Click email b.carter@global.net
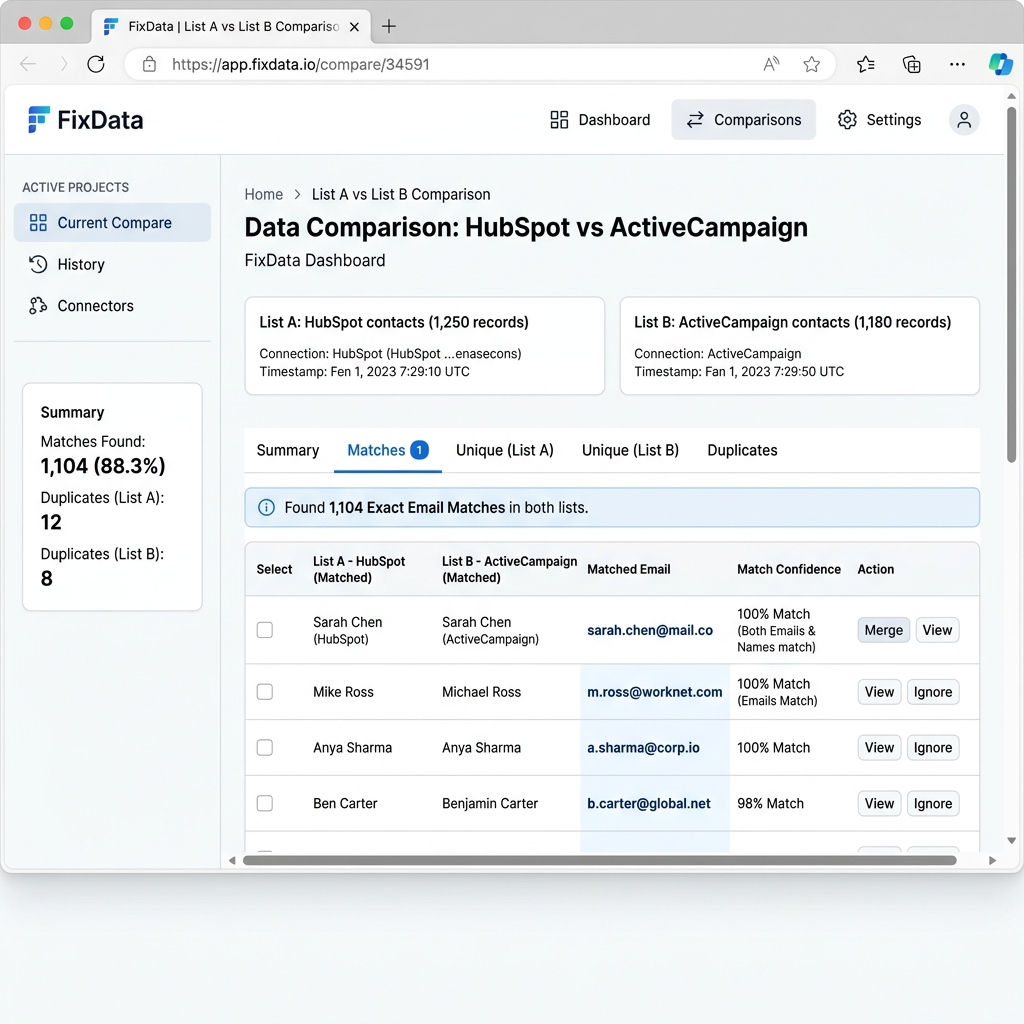The width and height of the screenshot is (1024, 1024). [x=648, y=803]
